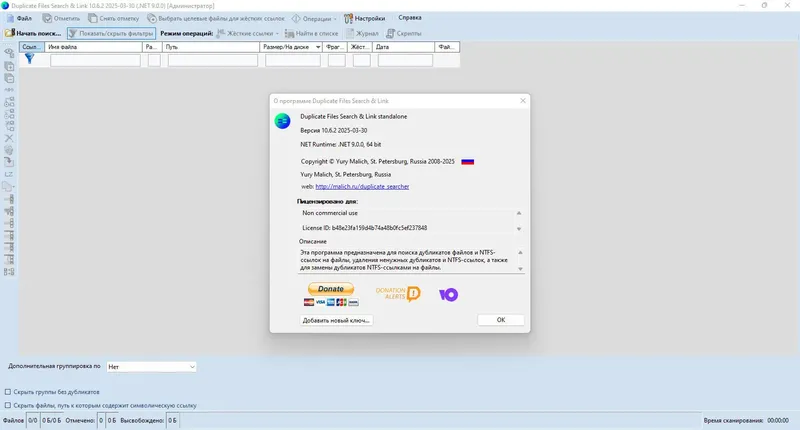800x430 pixels.
Task: Open Дополнительная группировка по combo box
Action: (x=152, y=367)
